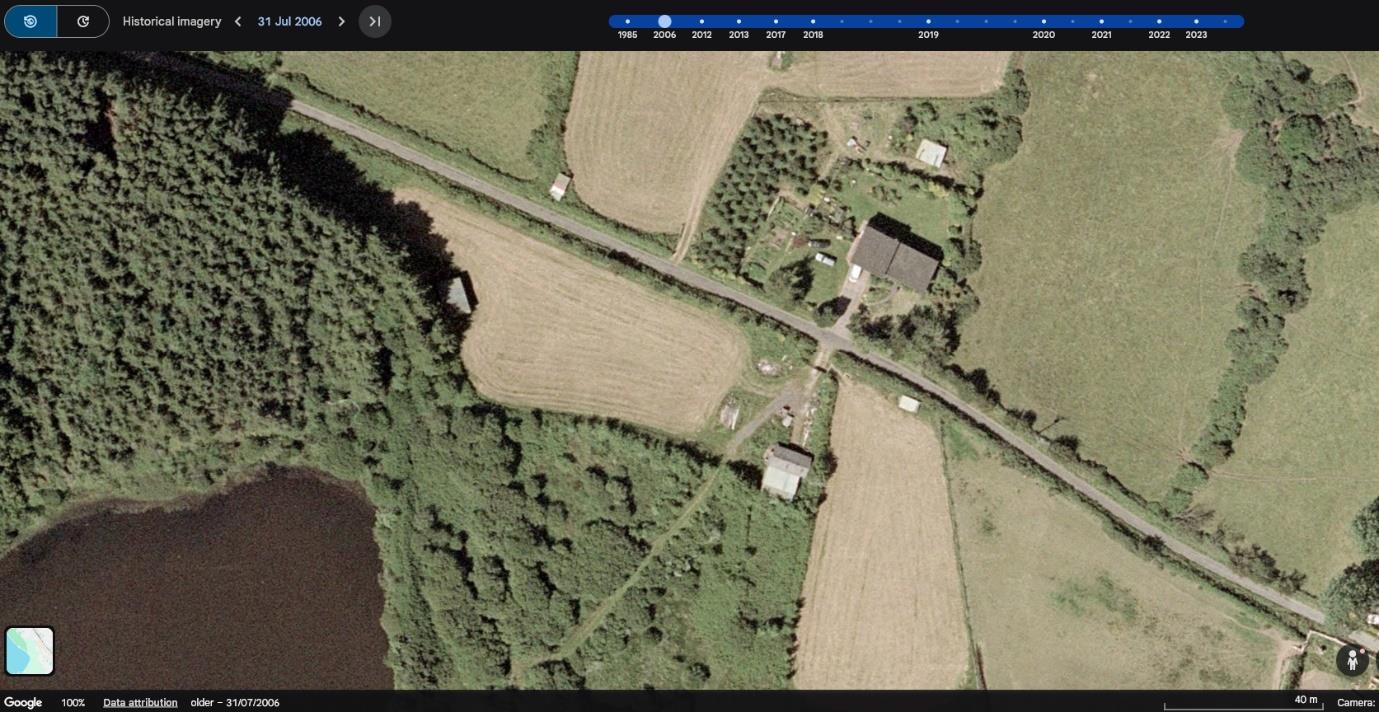Open the overview minimap thumbnail
This screenshot has width=1379, height=712.
[29, 650]
